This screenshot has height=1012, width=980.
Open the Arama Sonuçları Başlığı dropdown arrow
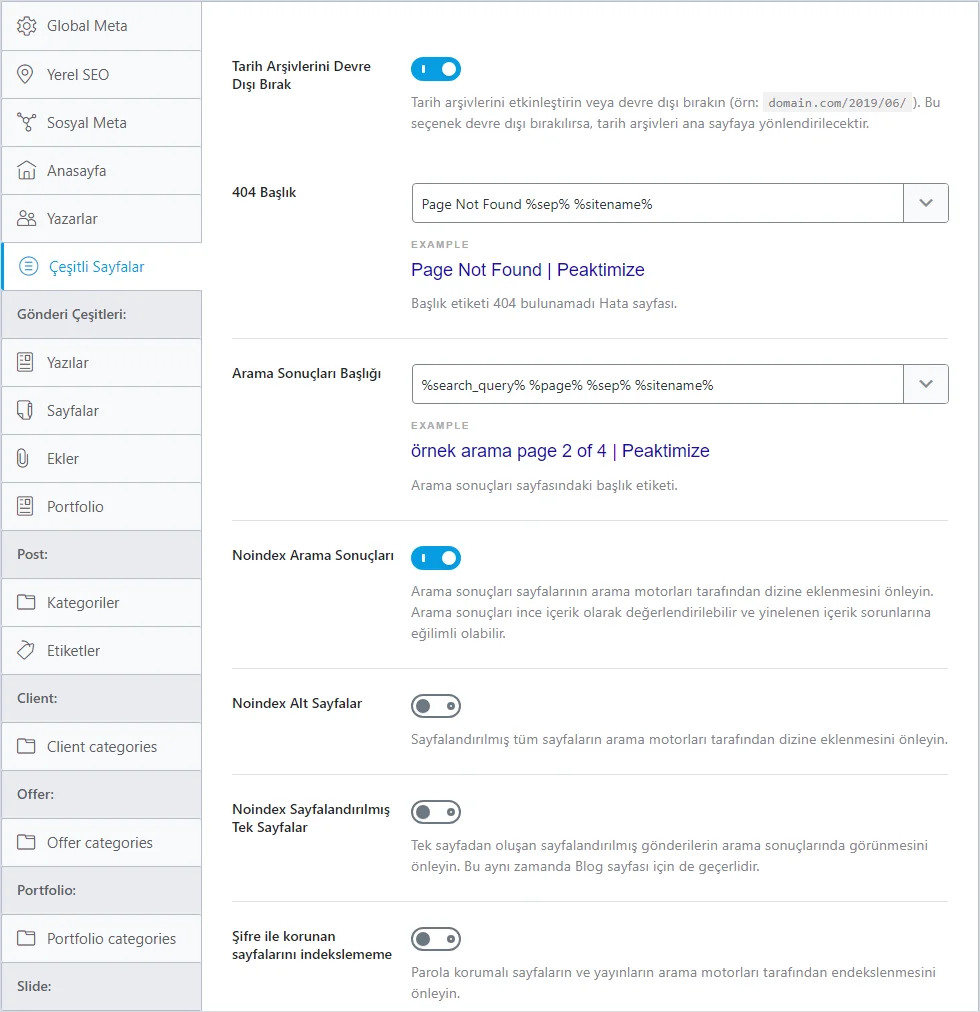click(926, 384)
